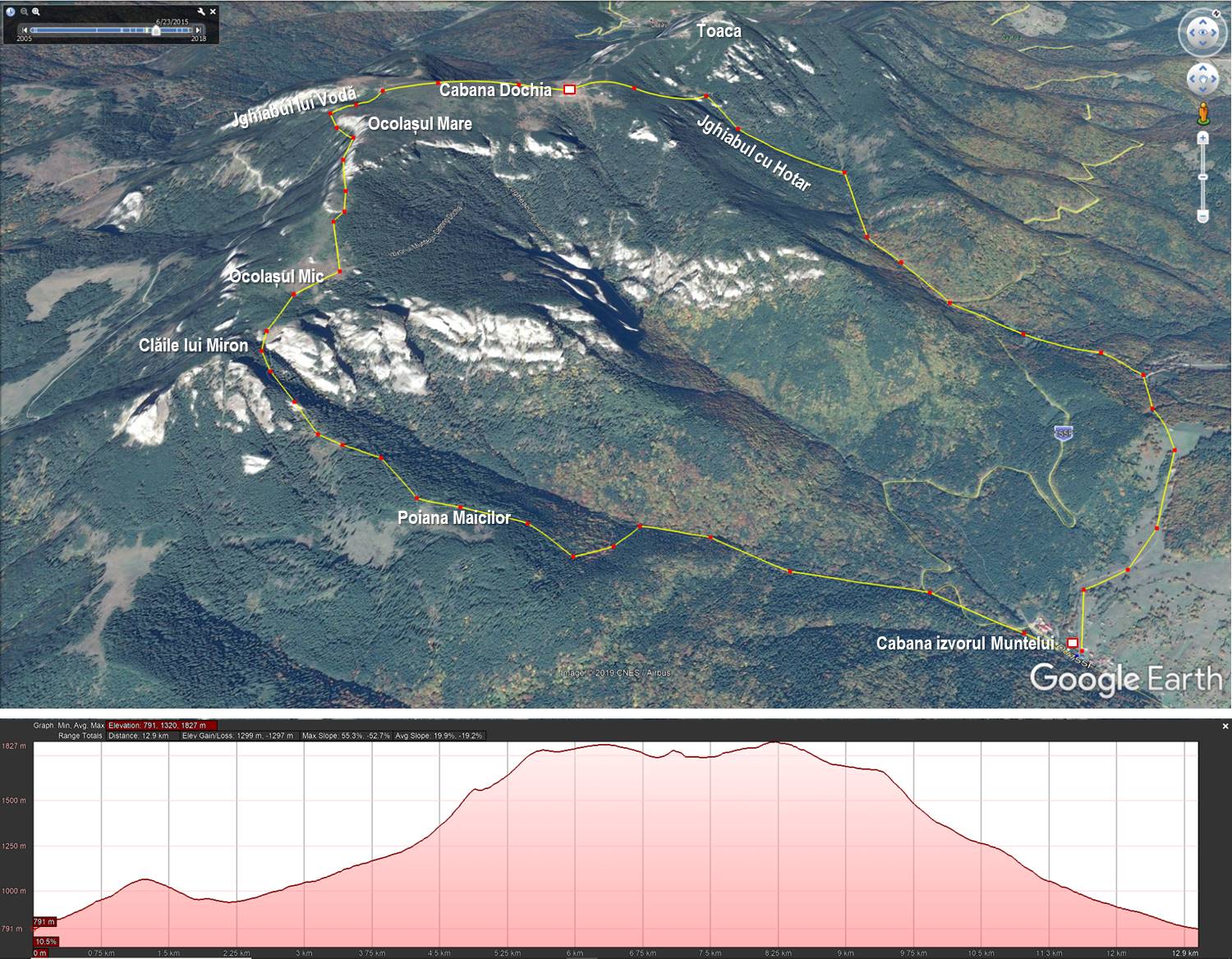1232x959 pixels.
Task: Zoom in the time slider range
Action: pyautogui.click(x=36, y=11)
